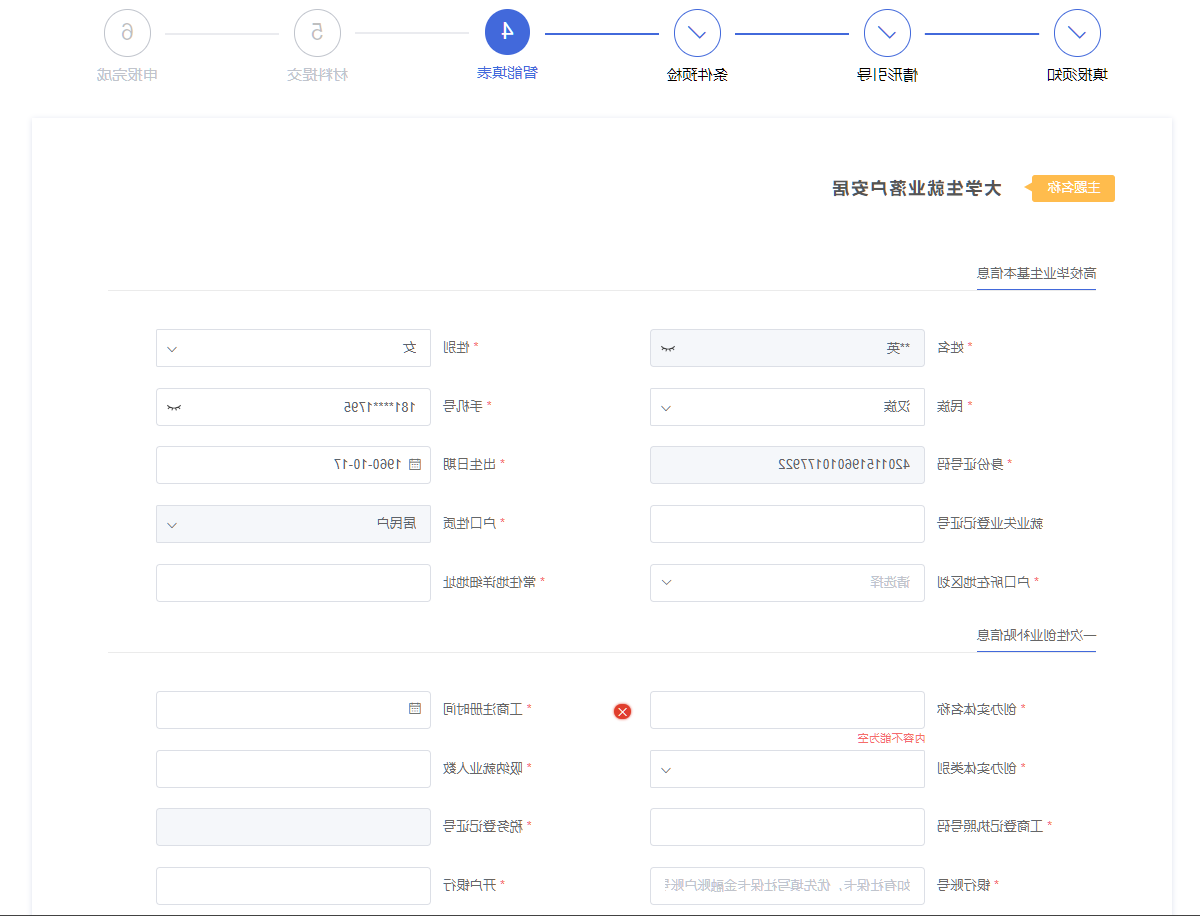Toggle visibility eye icon in 姓名 field

[x=668, y=349]
